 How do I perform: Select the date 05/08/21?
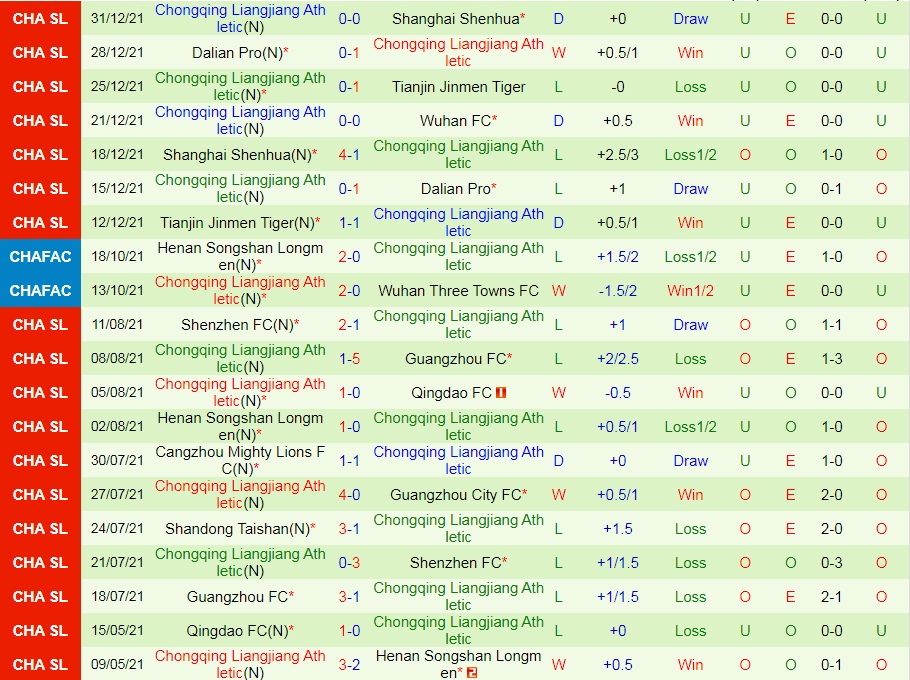(x=117, y=393)
